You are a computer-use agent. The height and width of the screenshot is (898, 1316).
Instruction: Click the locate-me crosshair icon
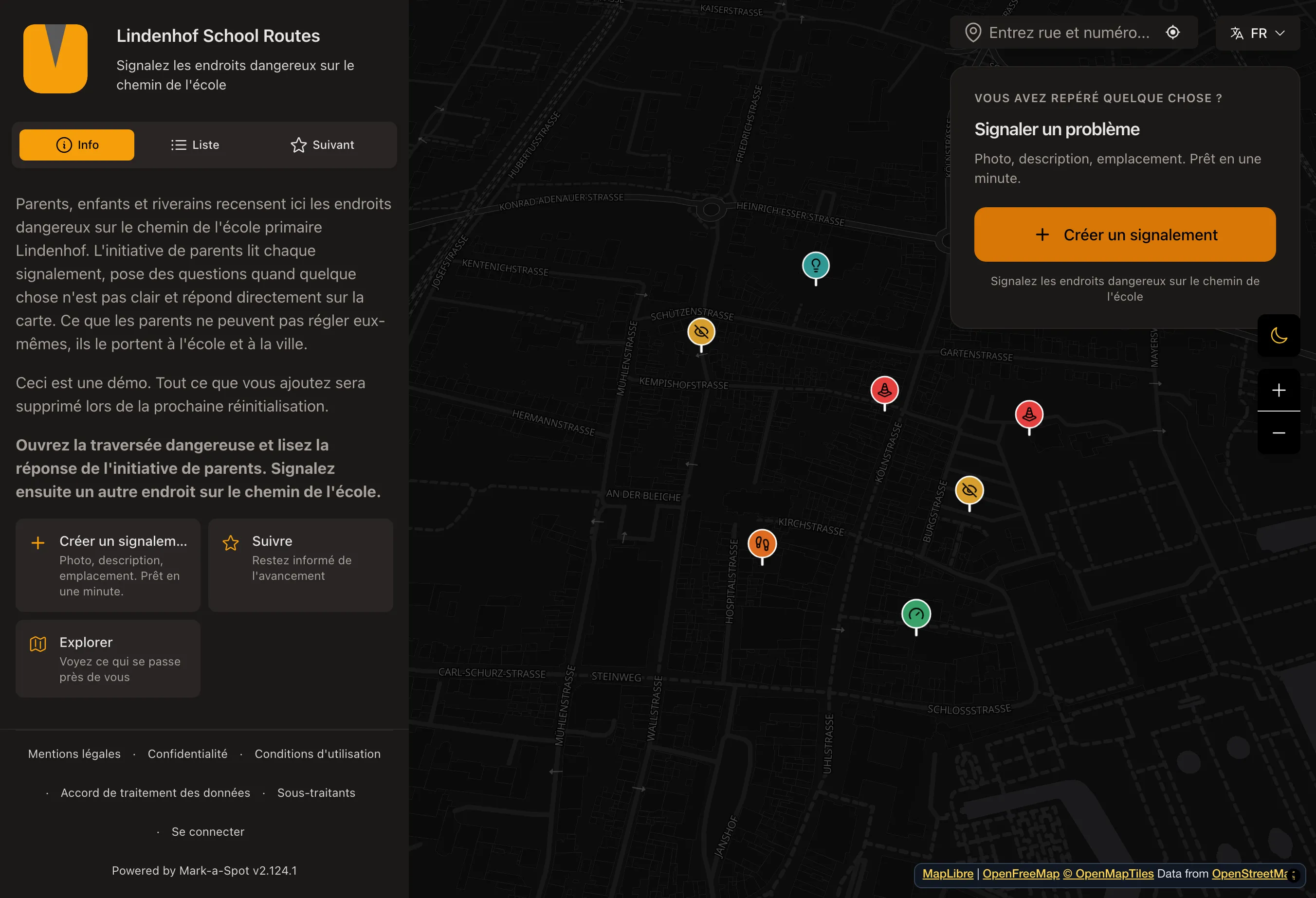(1173, 33)
